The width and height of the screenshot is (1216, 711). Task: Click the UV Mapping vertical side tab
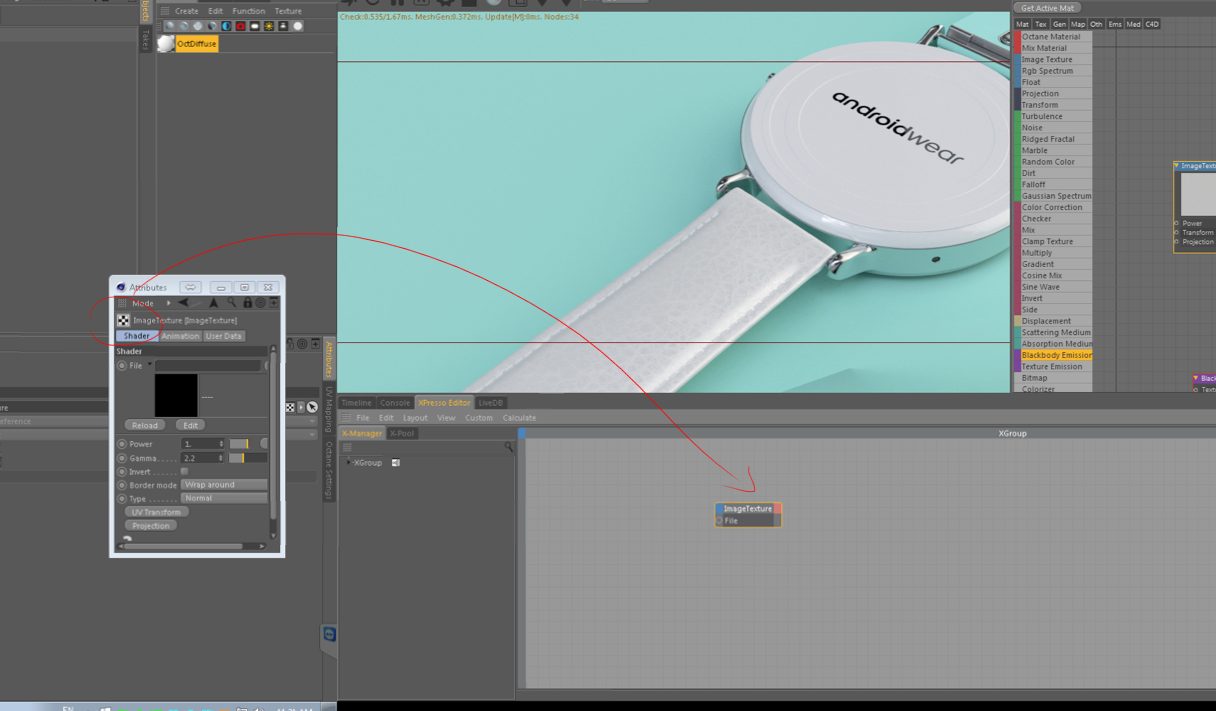[x=329, y=408]
